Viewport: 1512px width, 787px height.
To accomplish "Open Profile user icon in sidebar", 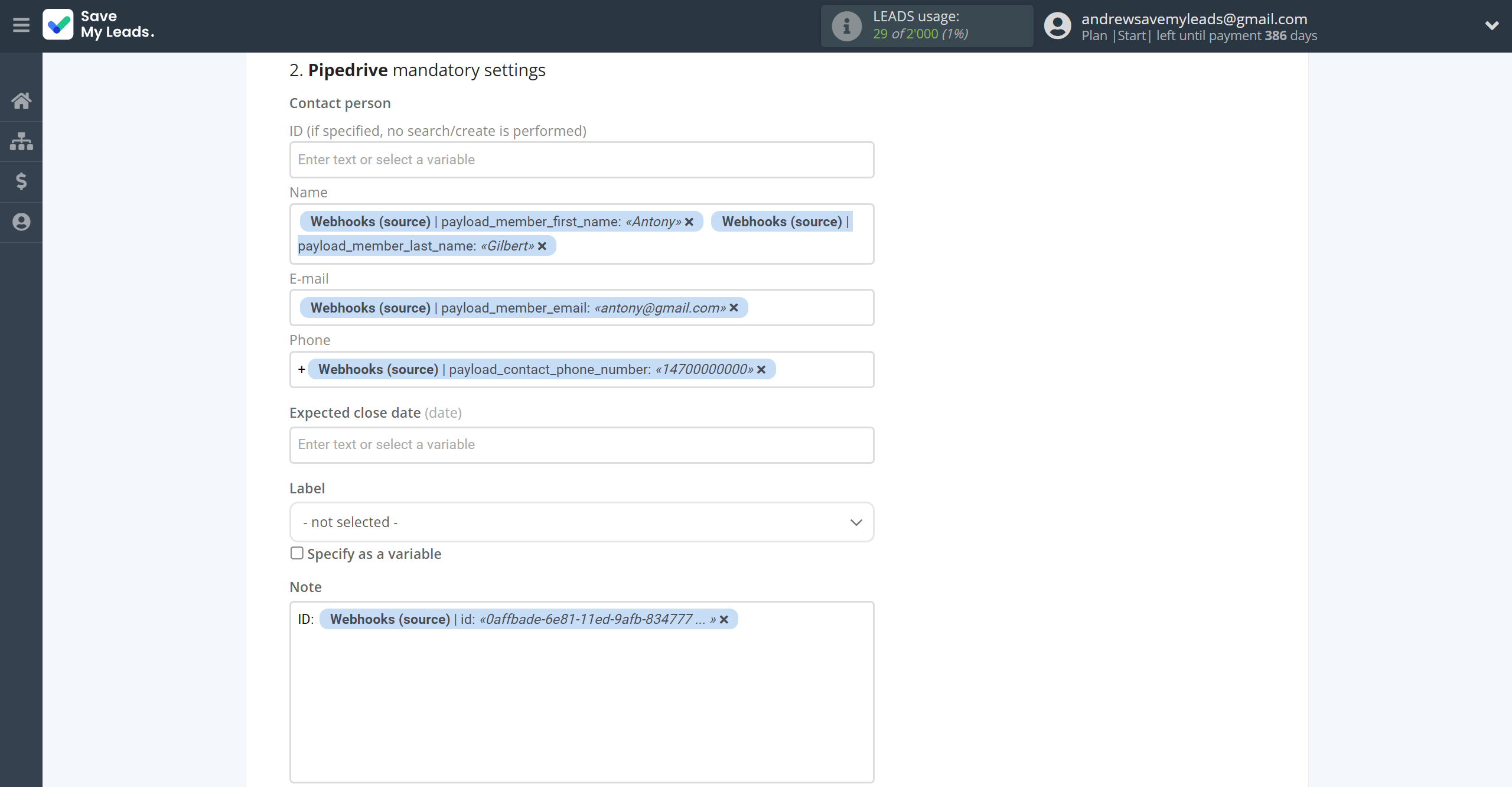I will click(21, 222).
